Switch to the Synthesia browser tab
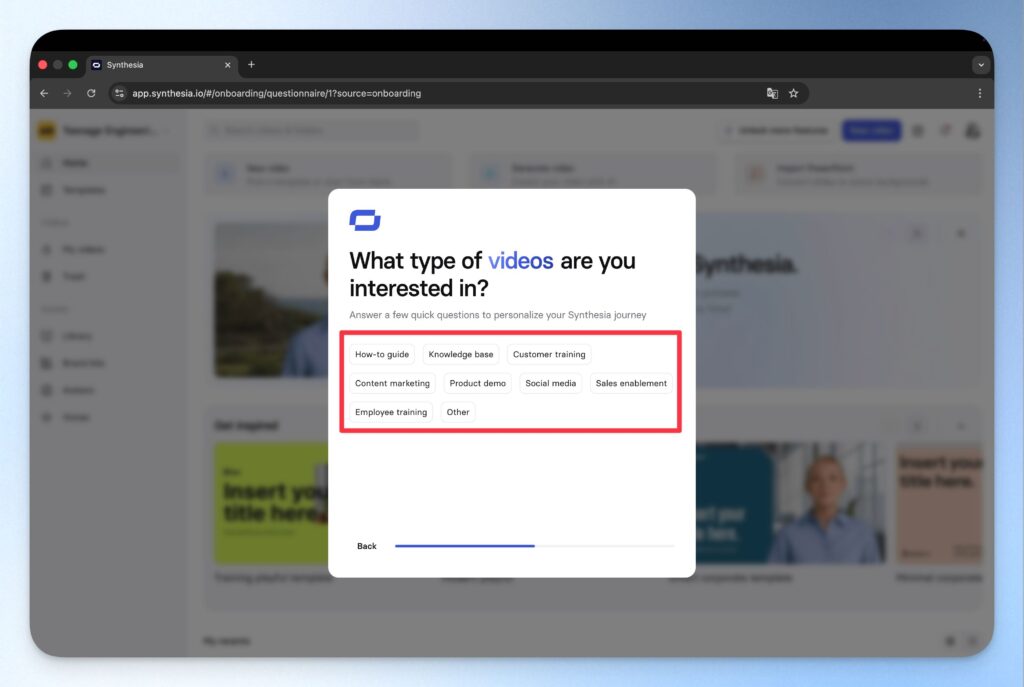The image size is (1024, 687). coord(160,65)
